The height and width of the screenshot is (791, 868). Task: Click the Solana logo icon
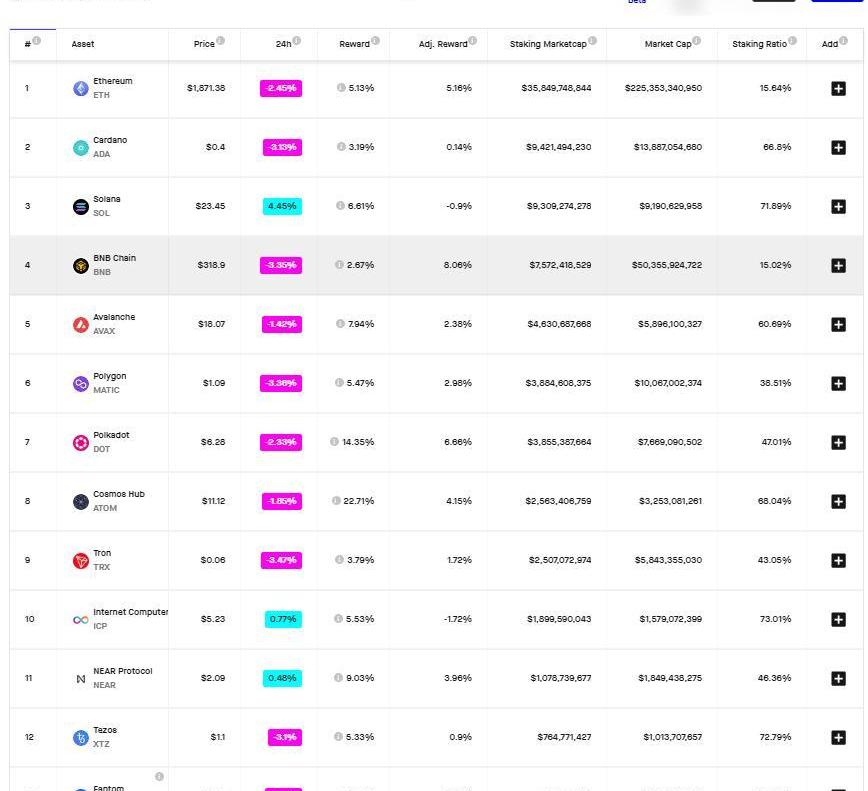pos(81,206)
